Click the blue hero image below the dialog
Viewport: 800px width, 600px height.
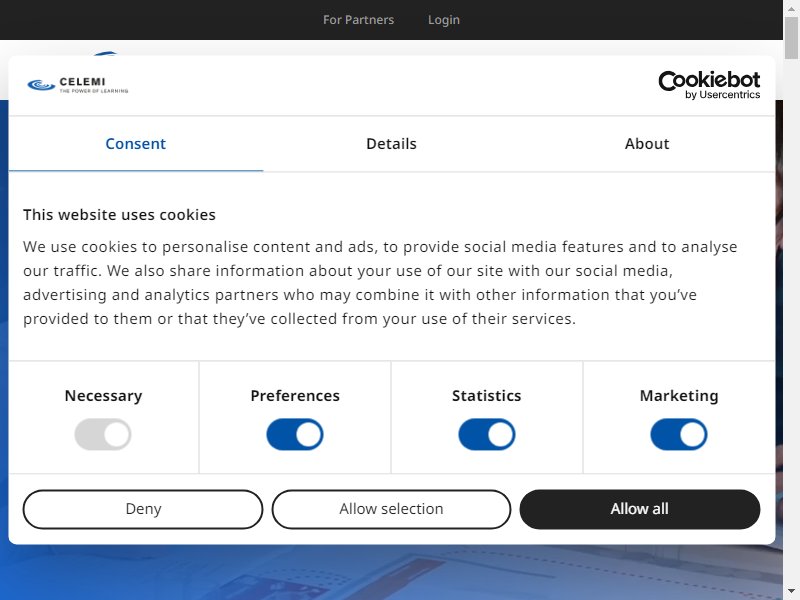391,572
